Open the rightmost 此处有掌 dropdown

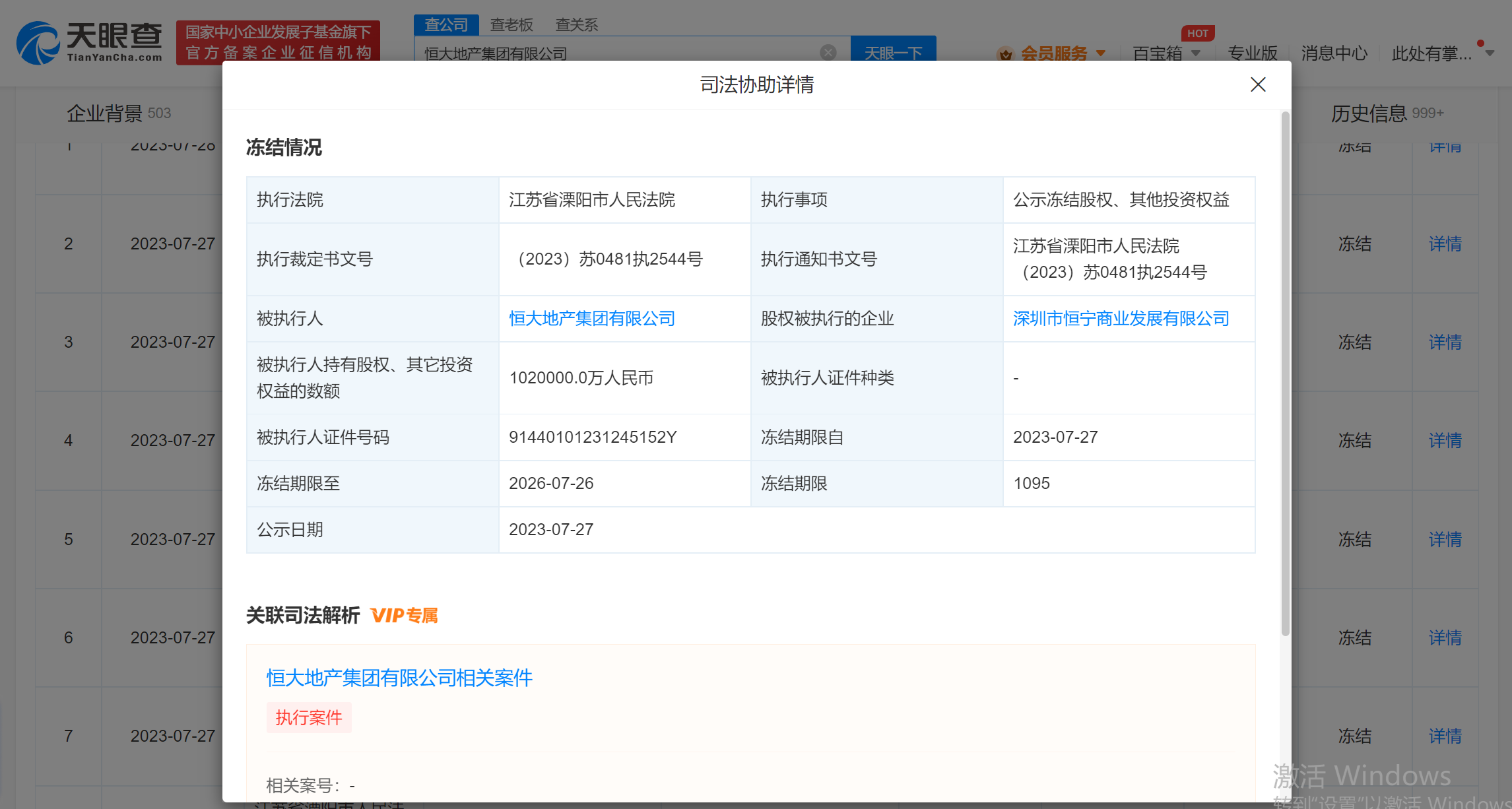1439,54
